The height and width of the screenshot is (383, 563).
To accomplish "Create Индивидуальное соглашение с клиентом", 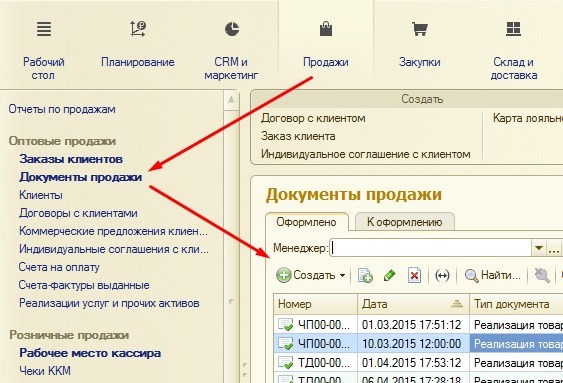I will [366, 154].
